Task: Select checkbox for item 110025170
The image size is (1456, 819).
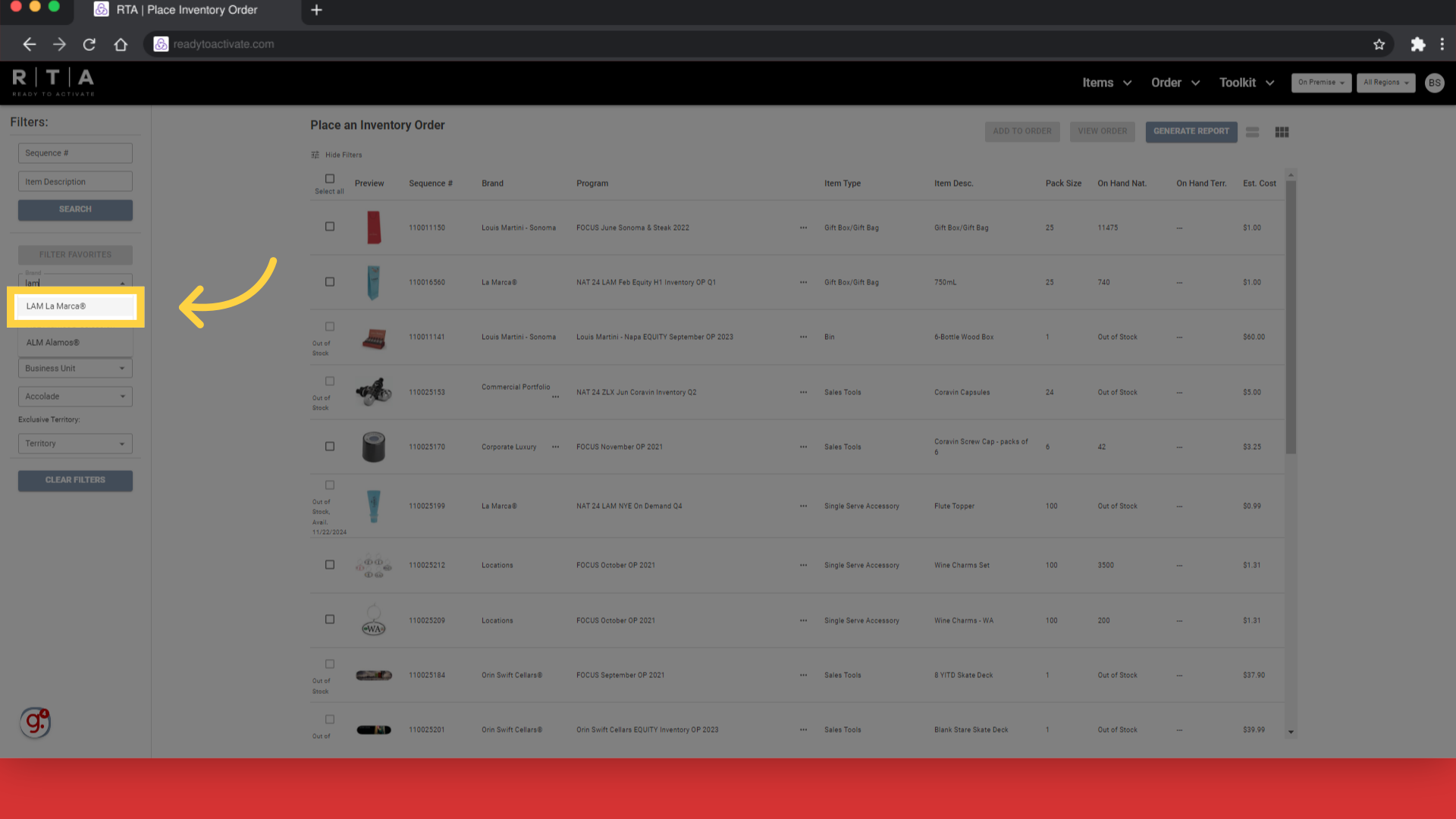Action: click(330, 447)
